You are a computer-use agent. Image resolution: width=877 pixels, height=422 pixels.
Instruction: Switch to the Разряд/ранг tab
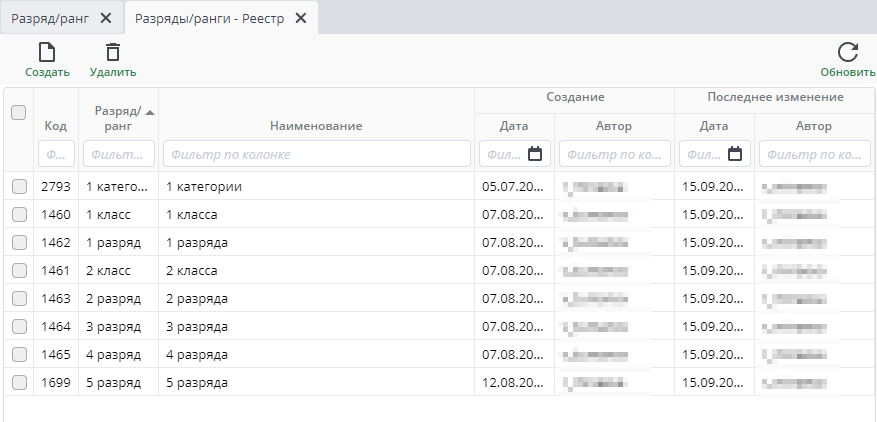(x=50, y=18)
